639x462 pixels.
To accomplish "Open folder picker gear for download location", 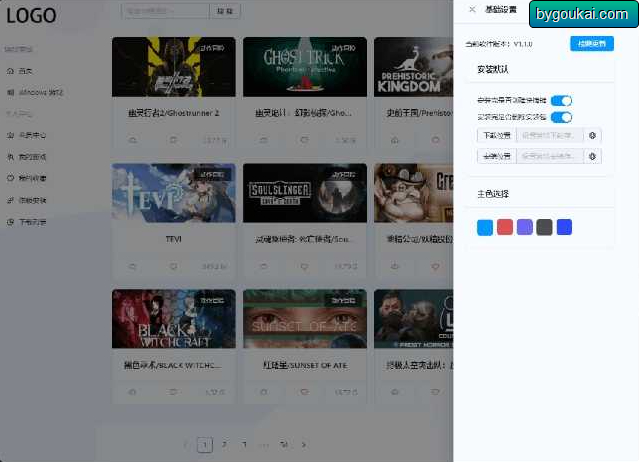I will [x=593, y=135].
